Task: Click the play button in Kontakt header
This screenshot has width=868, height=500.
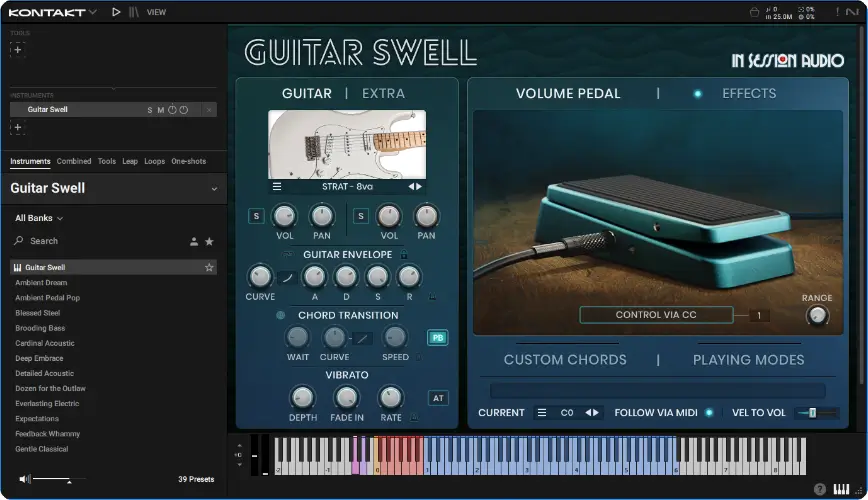Action: pos(116,12)
